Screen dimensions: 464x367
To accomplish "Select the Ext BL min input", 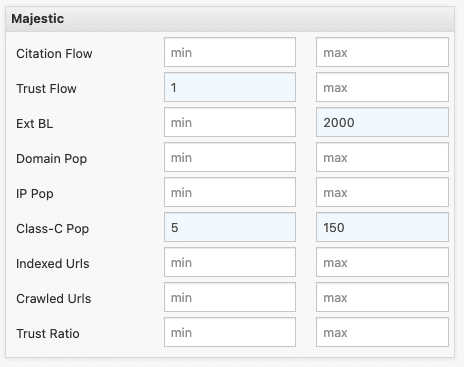I will pos(230,122).
